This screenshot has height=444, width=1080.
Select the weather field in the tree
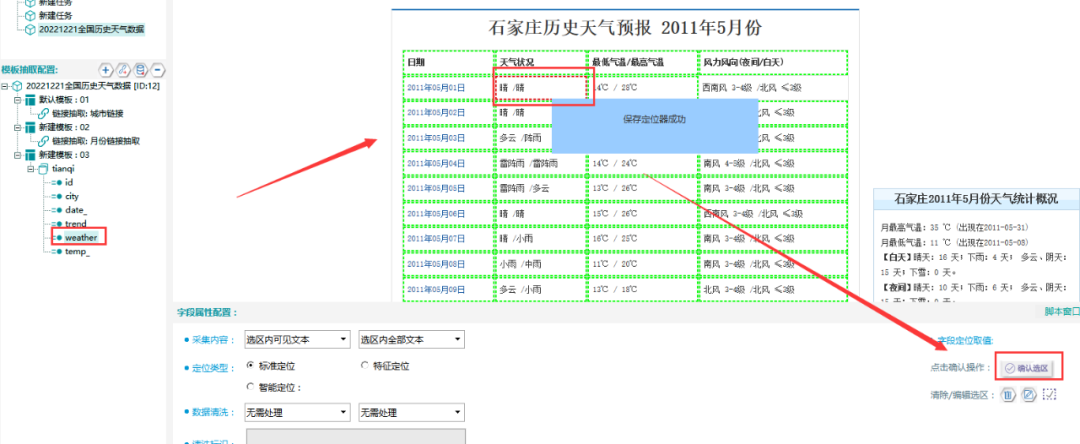[x=81, y=238]
